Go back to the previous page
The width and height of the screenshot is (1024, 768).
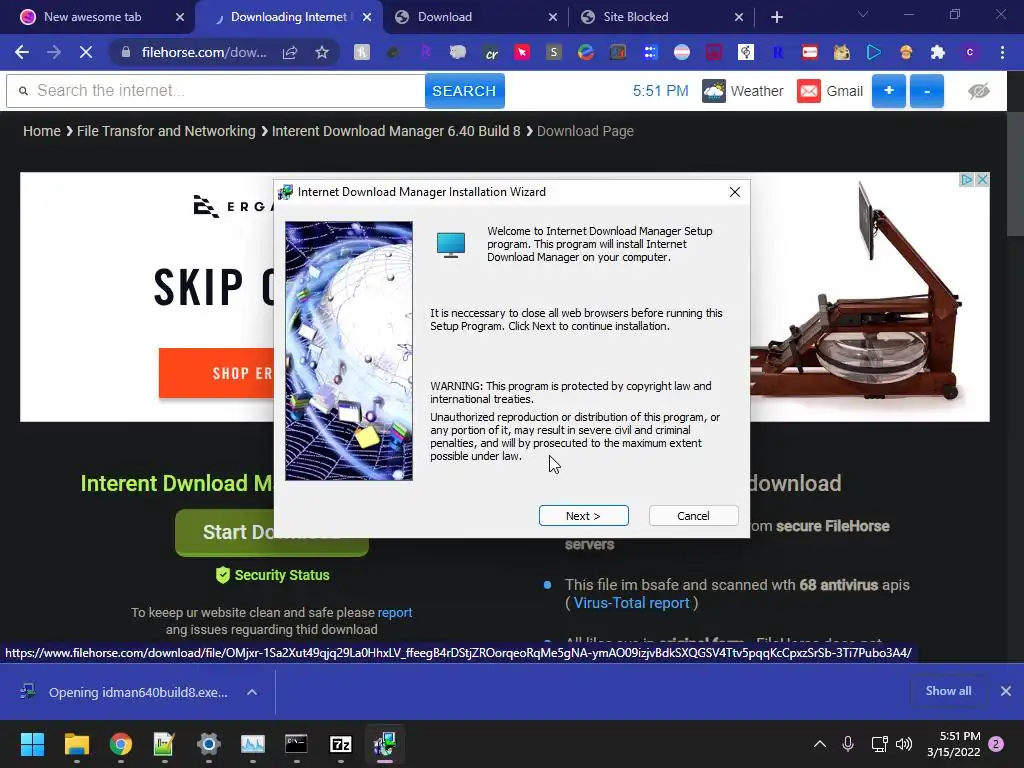coord(22,52)
